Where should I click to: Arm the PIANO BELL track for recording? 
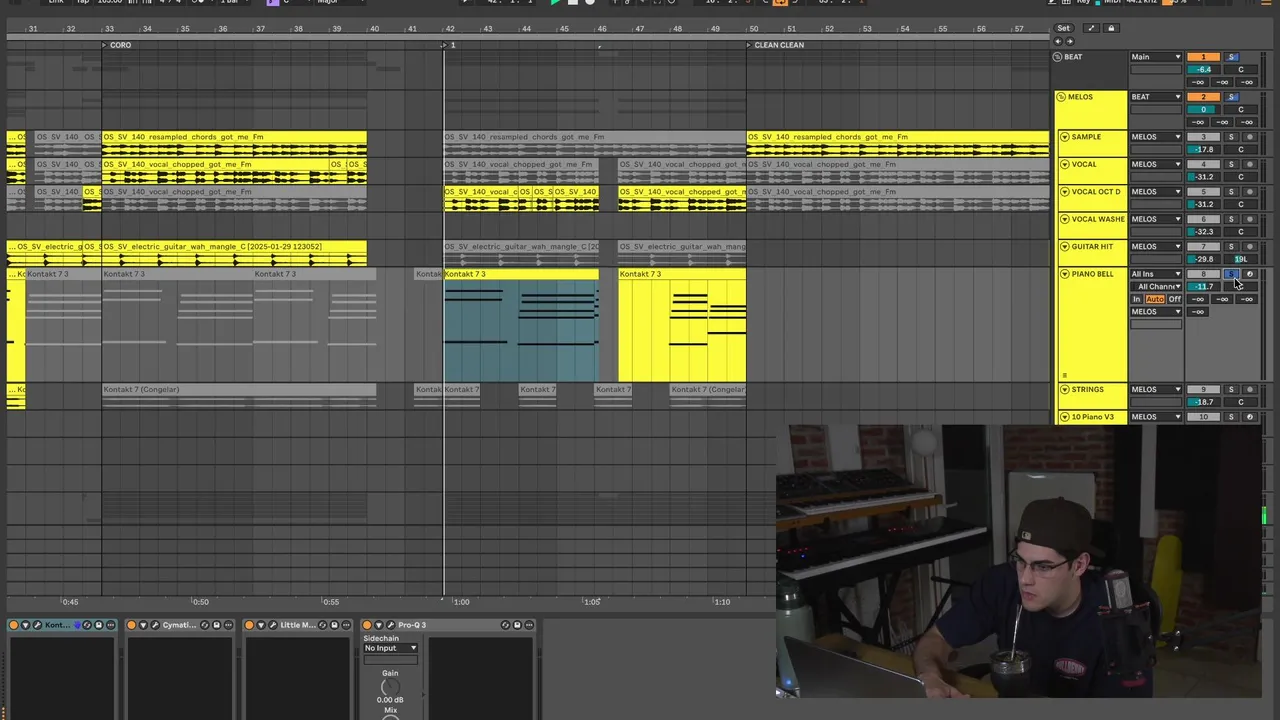1249,274
